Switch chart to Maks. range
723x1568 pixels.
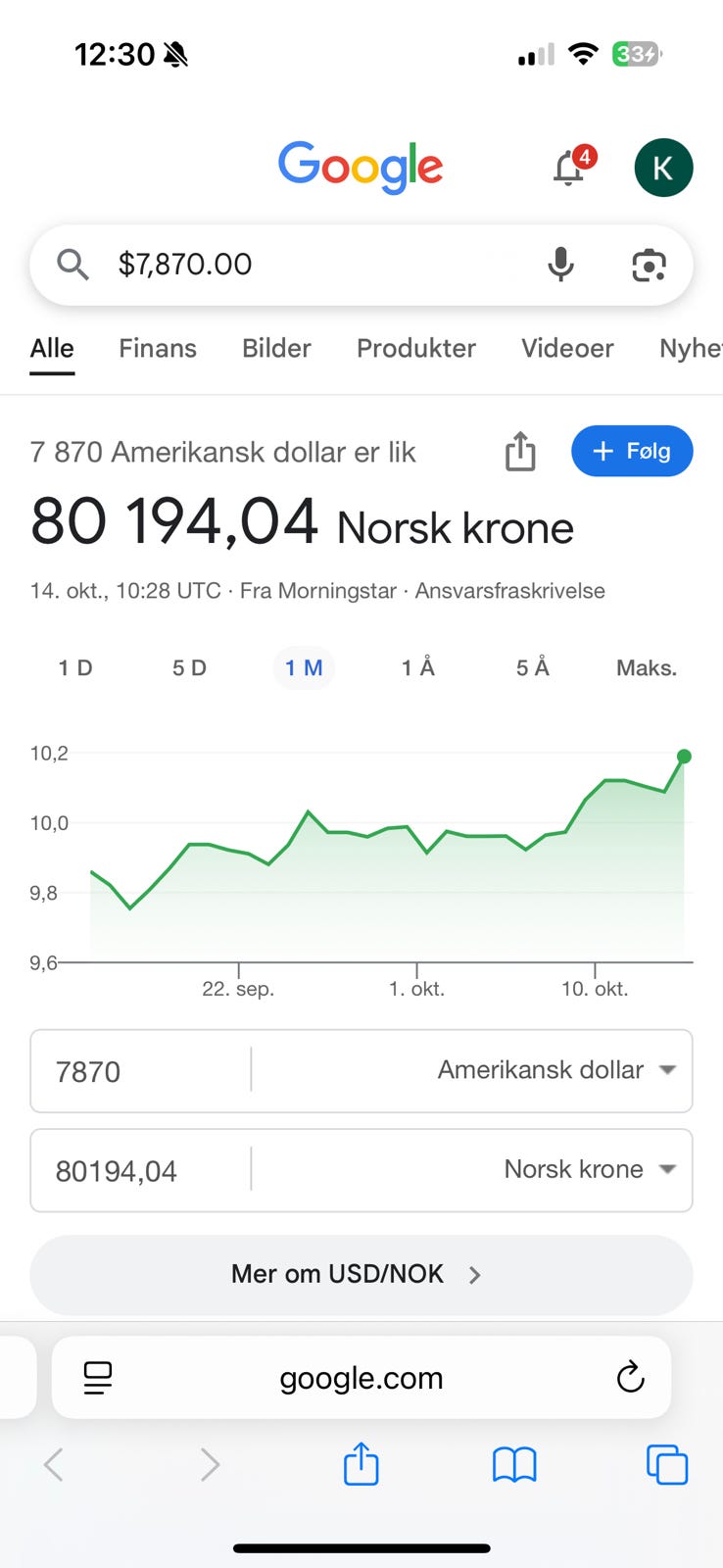coord(646,668)
